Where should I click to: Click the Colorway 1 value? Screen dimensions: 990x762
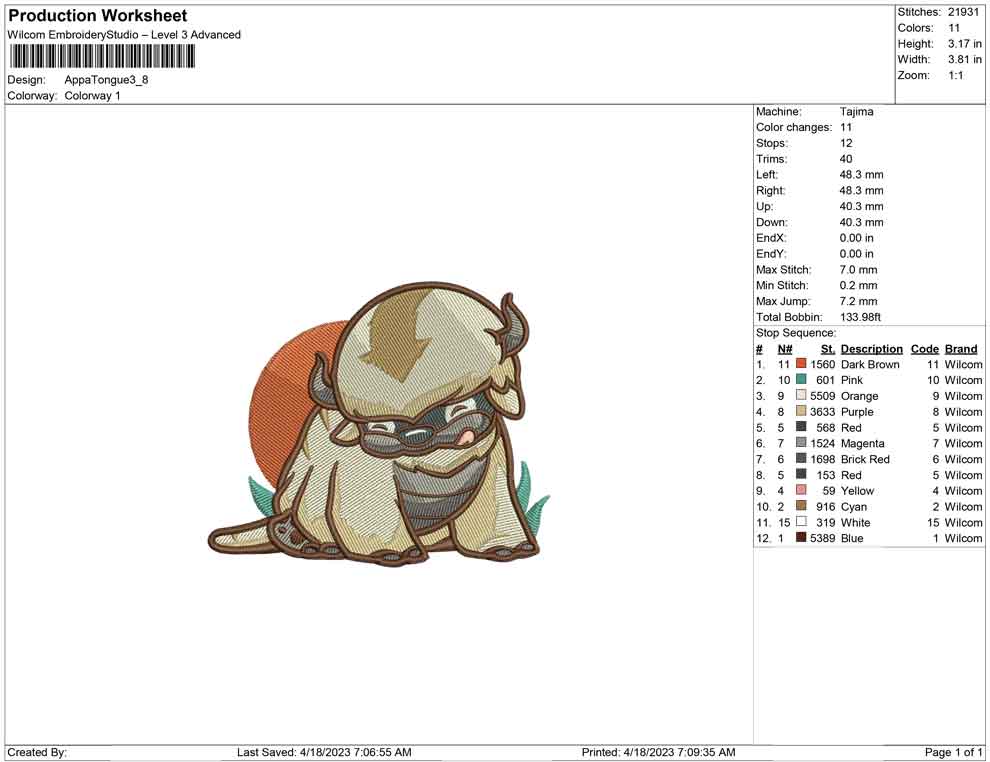click(x=92, y=96)
